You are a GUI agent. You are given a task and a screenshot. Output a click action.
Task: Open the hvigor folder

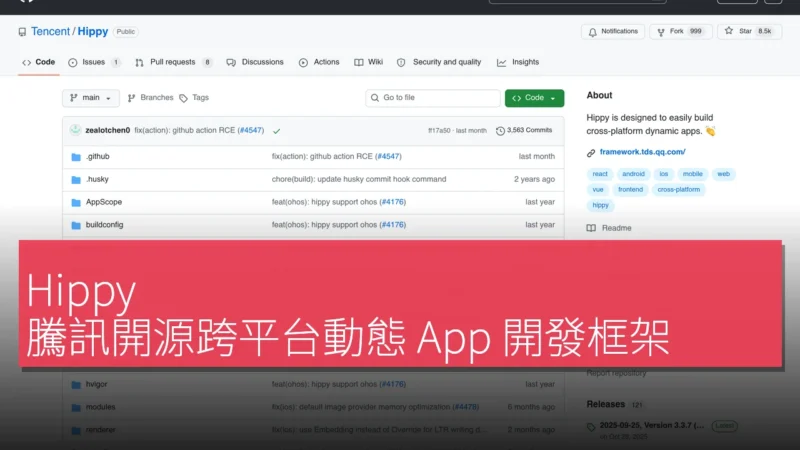coord(96,384)
